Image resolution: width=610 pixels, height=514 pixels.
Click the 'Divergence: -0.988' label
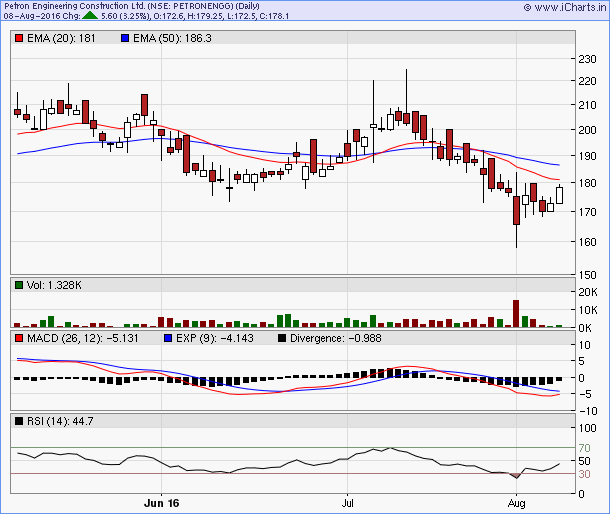(336, 338)
